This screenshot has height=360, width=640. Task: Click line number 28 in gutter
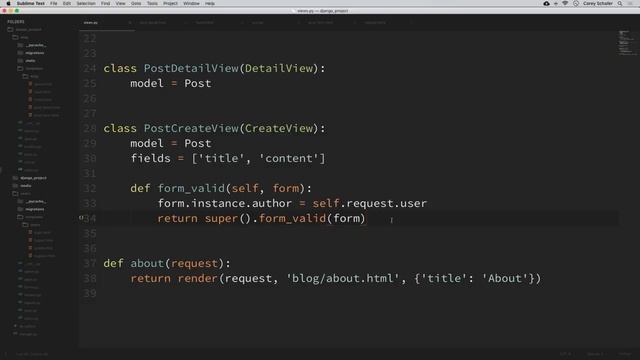click(90, 129)
